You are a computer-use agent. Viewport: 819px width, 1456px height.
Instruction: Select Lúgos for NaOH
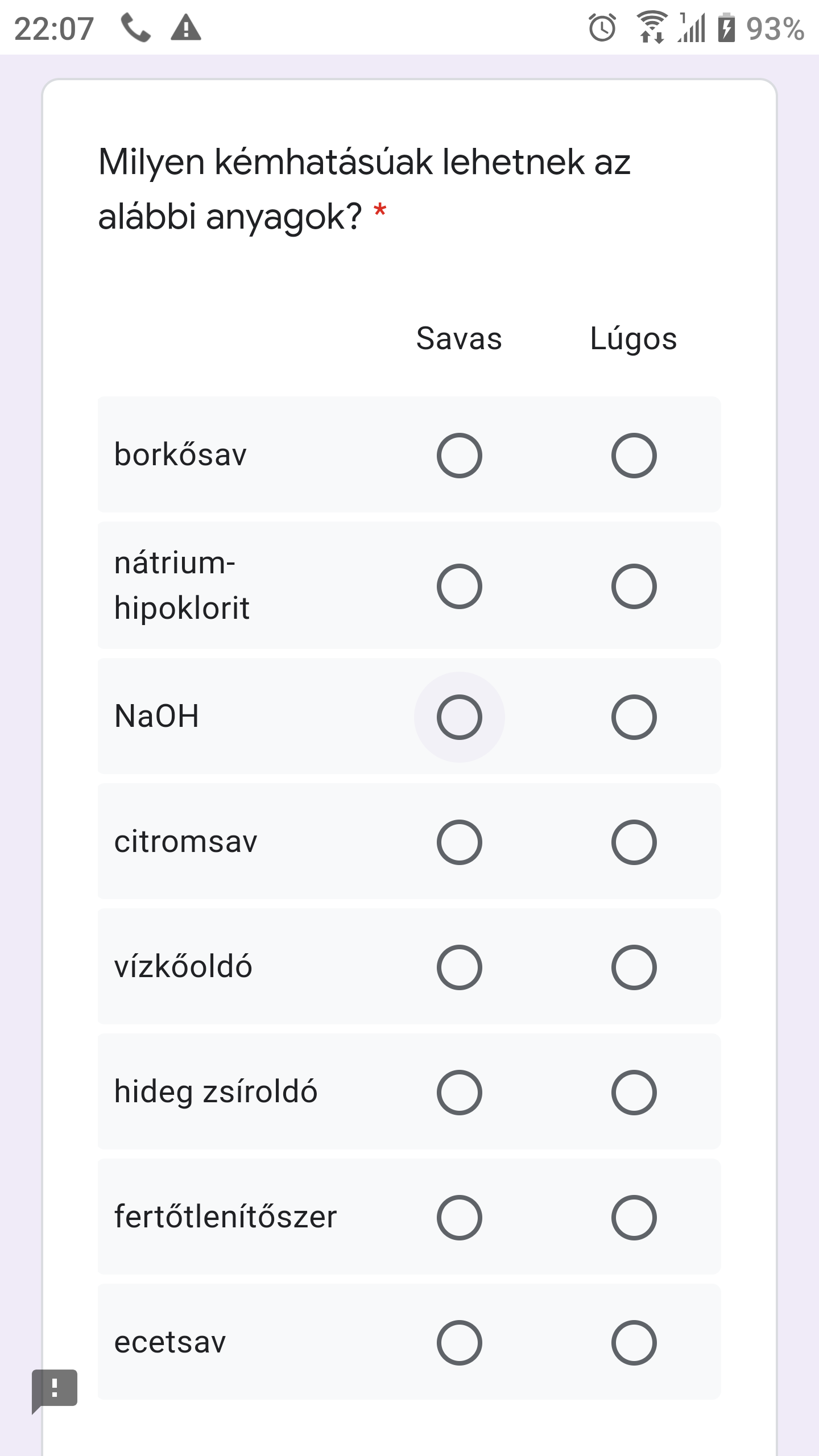point(634,717)
